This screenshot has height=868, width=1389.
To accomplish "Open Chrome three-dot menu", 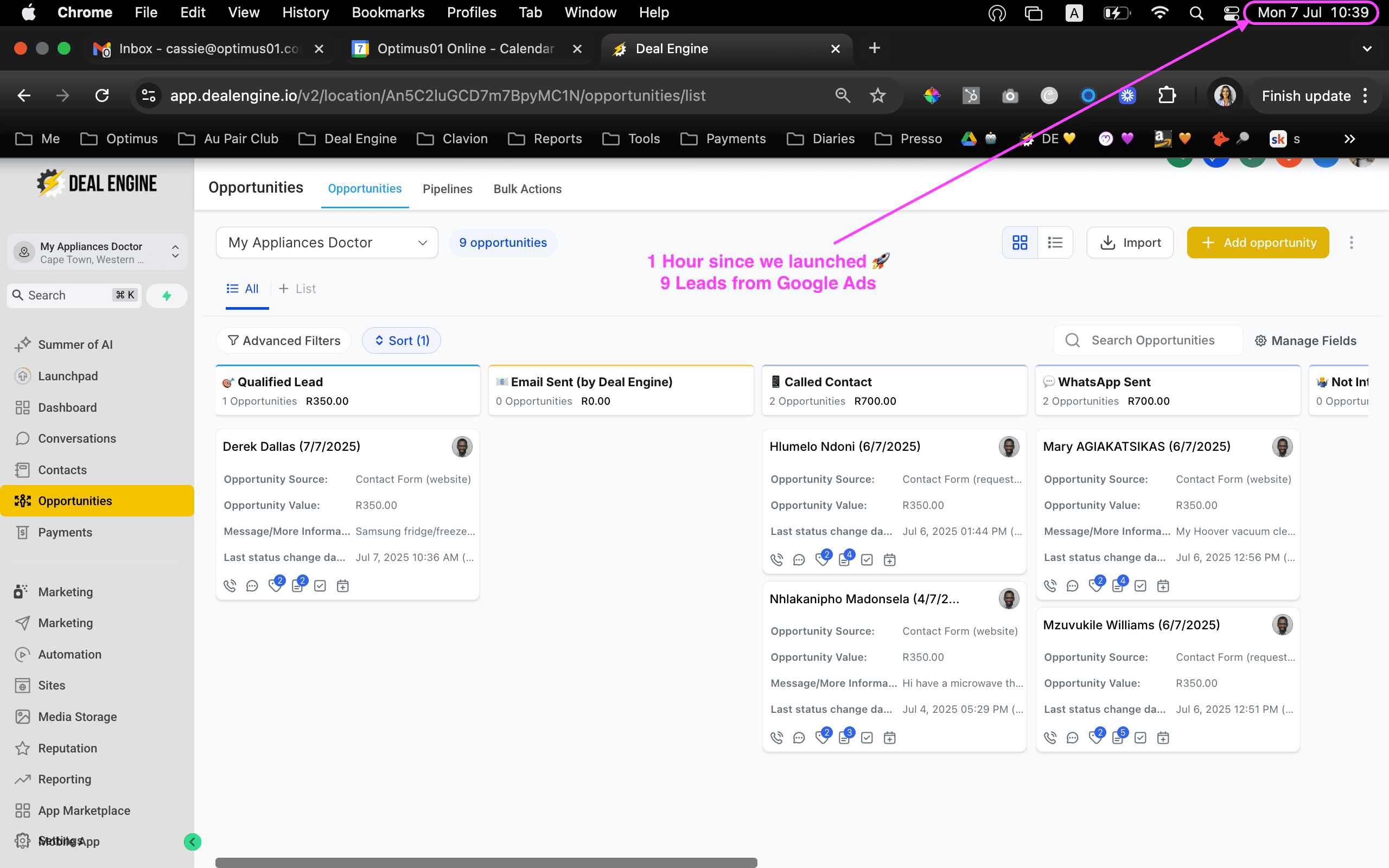I will tap(1366, 96).
